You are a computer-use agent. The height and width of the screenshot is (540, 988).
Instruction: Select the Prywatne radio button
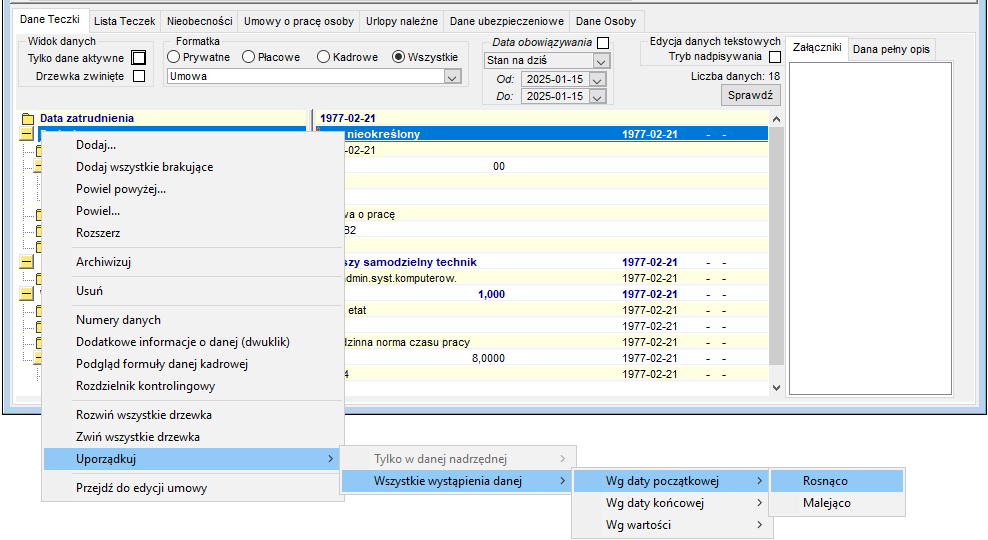[x=174, y=57]
